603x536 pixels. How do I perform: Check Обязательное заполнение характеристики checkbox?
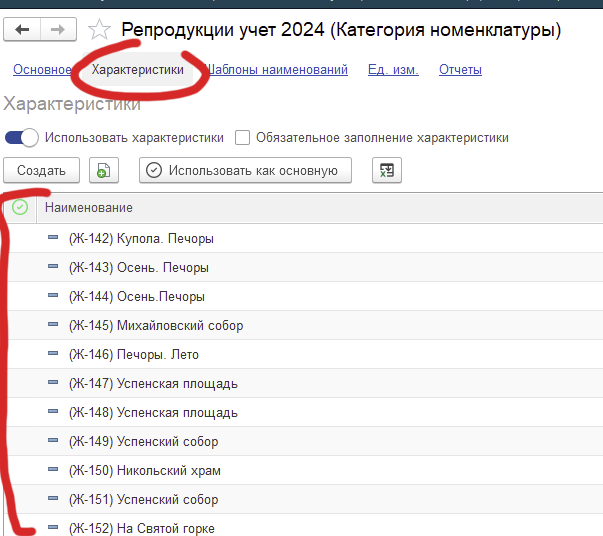point(243,138)
